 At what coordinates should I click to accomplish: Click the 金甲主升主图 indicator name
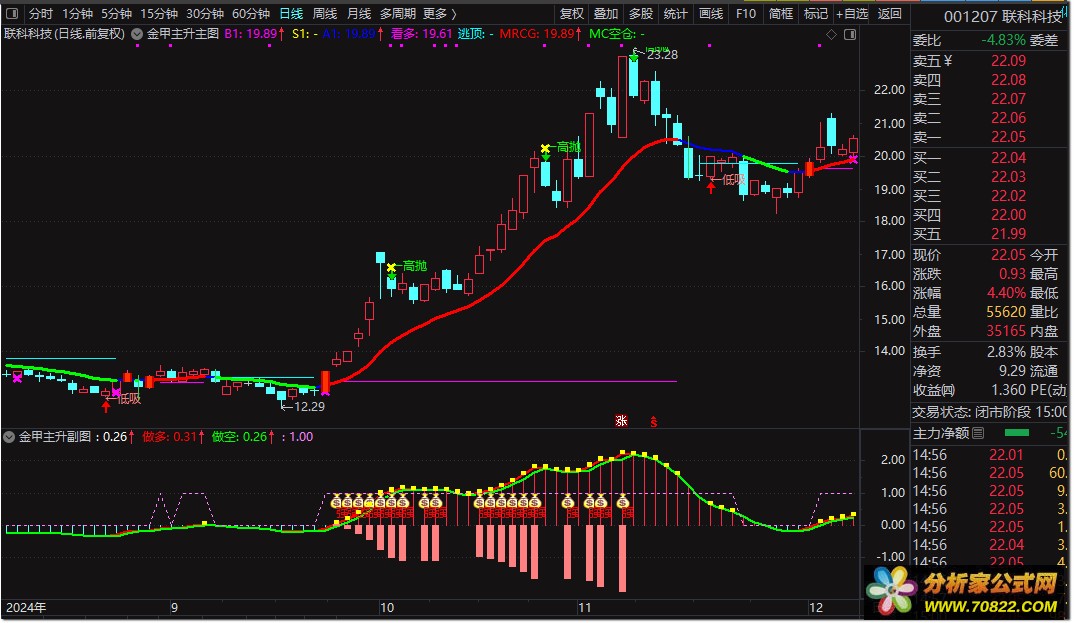pyautogui.click(x=183, y=34)
